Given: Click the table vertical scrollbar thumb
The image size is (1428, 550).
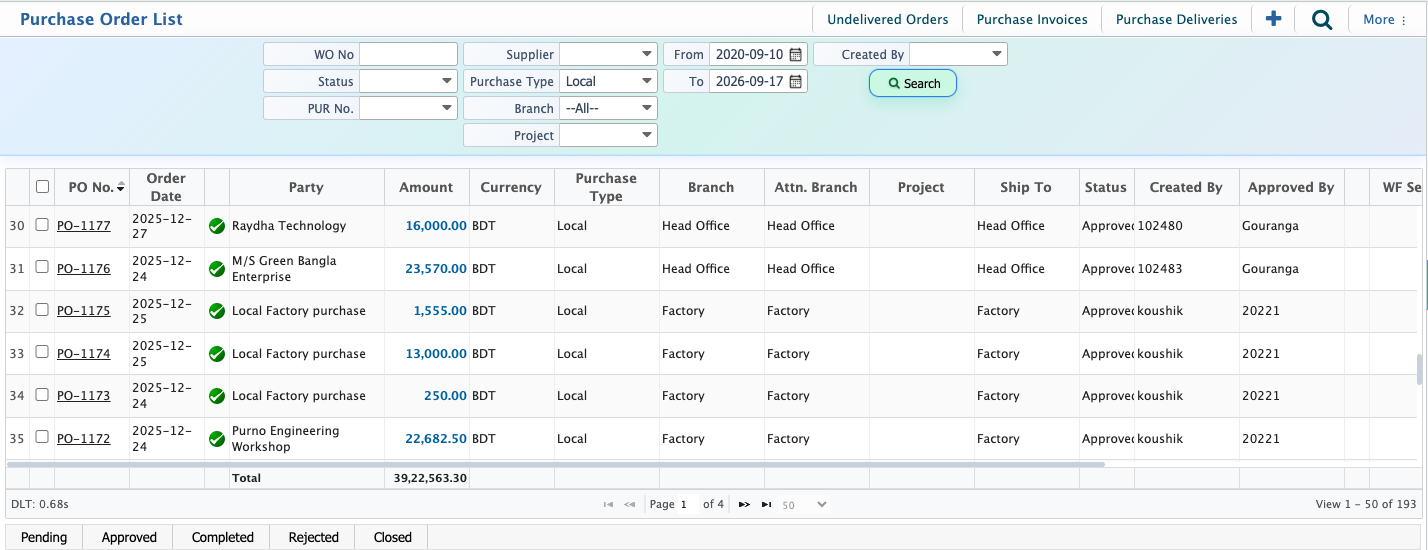Looking at the screenshot, I should pos(1420,369).
